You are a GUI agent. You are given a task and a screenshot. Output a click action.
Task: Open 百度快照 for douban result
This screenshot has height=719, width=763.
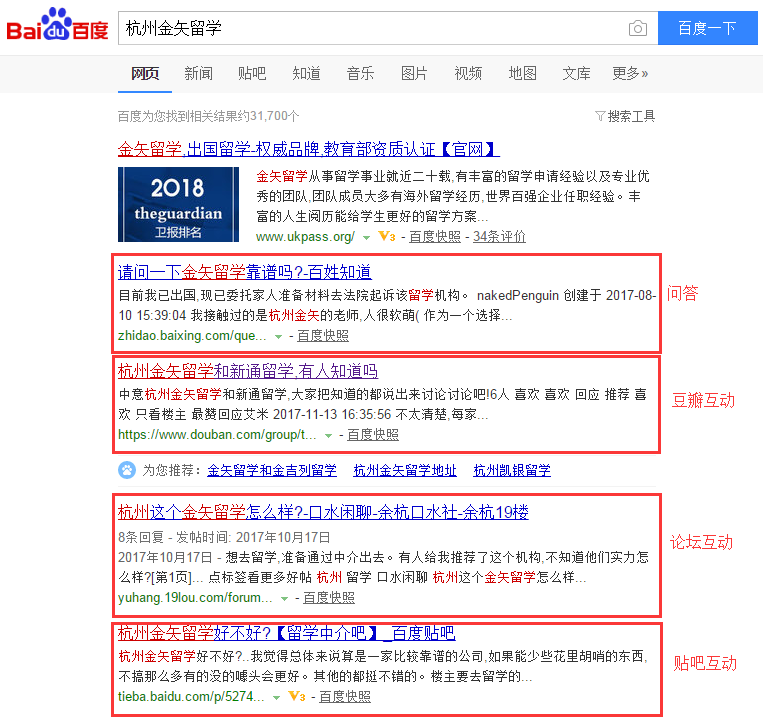tap(373, 434)
